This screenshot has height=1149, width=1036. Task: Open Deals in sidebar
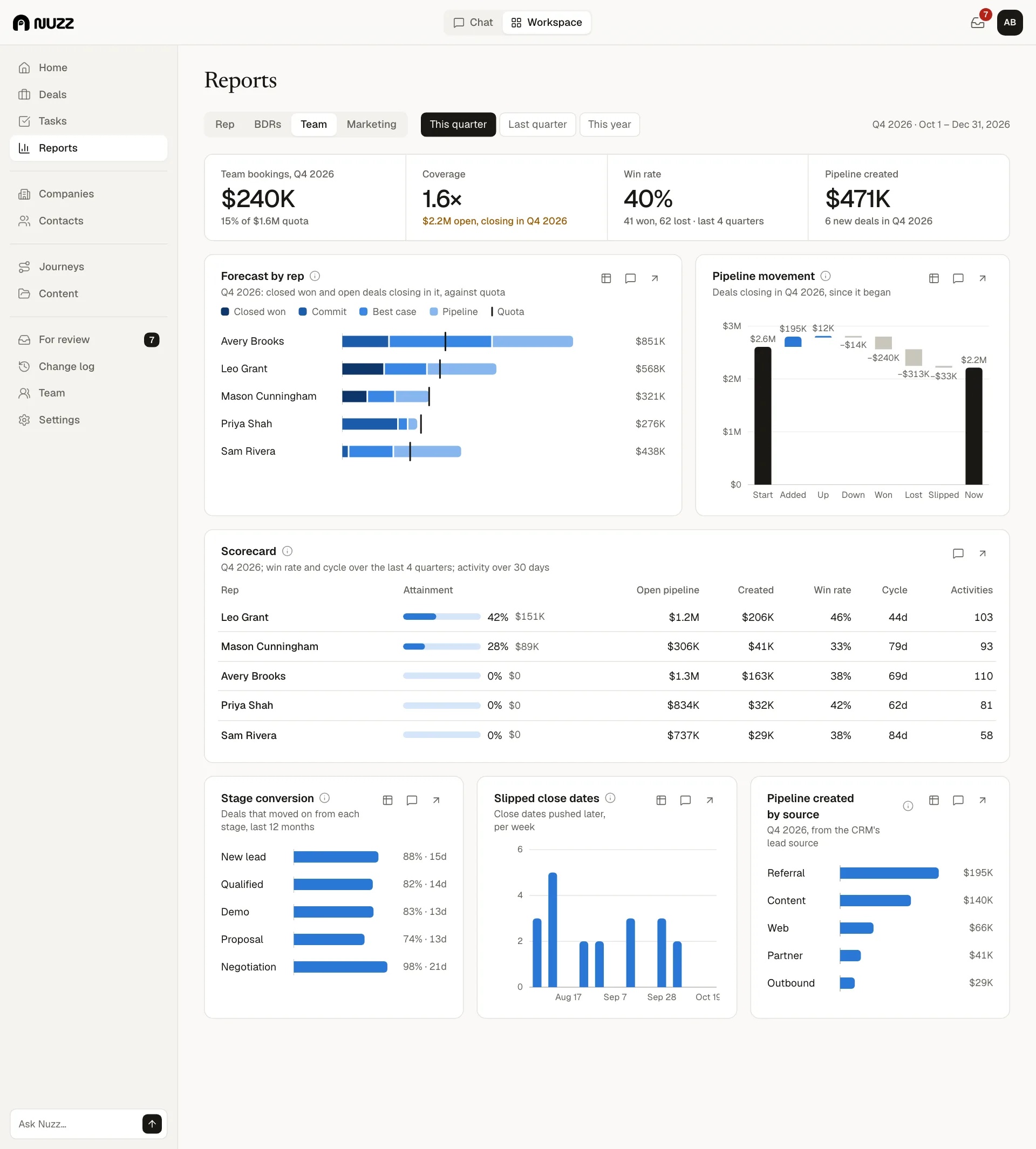(x=88, y=94)
